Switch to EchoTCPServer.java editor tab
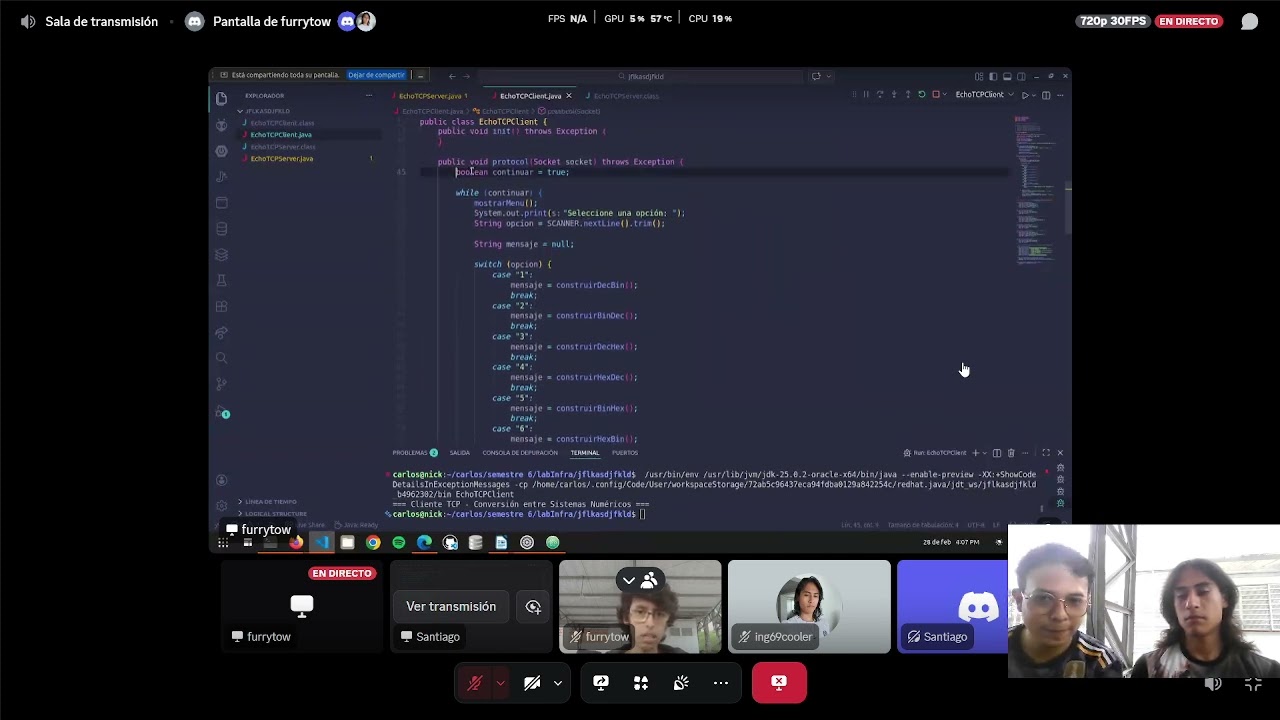The height and width of the screenshot is (720, 1280). tap(430, 96)
